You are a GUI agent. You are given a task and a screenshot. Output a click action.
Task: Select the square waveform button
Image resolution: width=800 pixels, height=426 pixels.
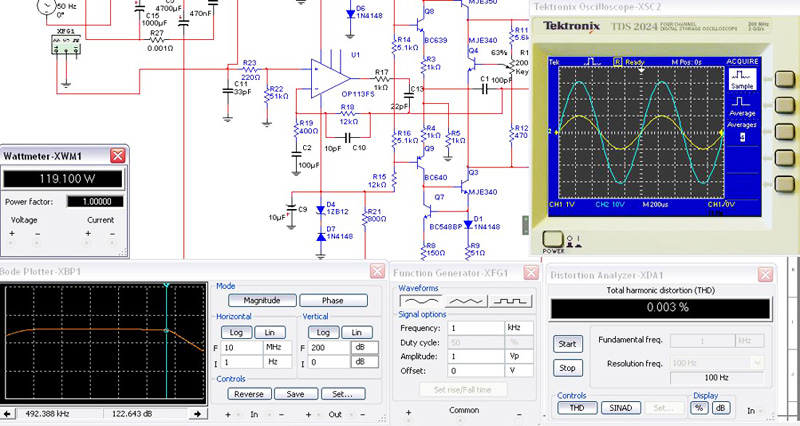[x=511, y=300]
